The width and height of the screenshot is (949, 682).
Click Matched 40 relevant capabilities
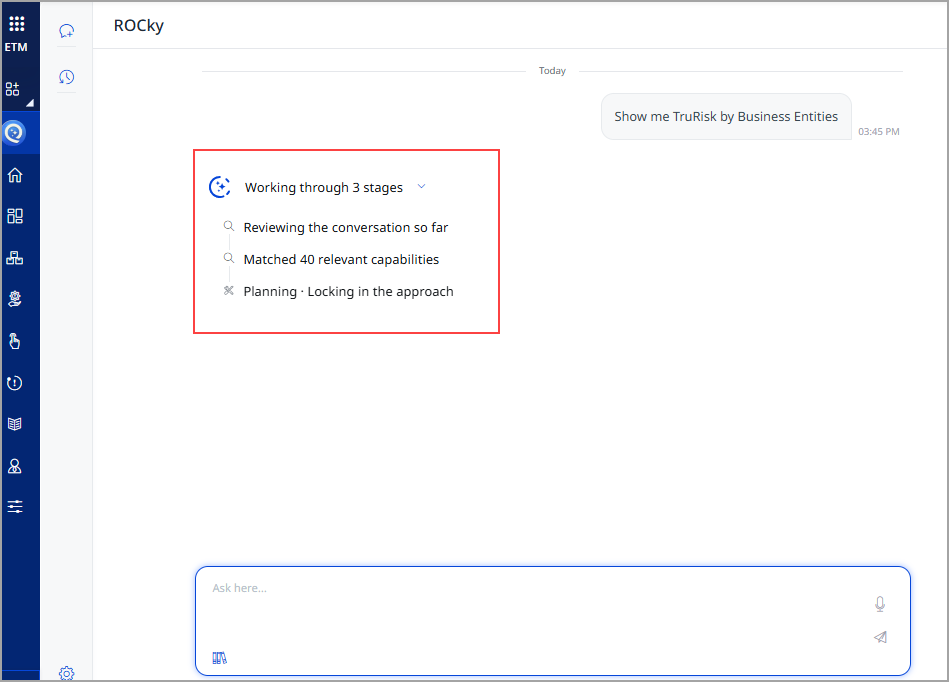point(341,260)
